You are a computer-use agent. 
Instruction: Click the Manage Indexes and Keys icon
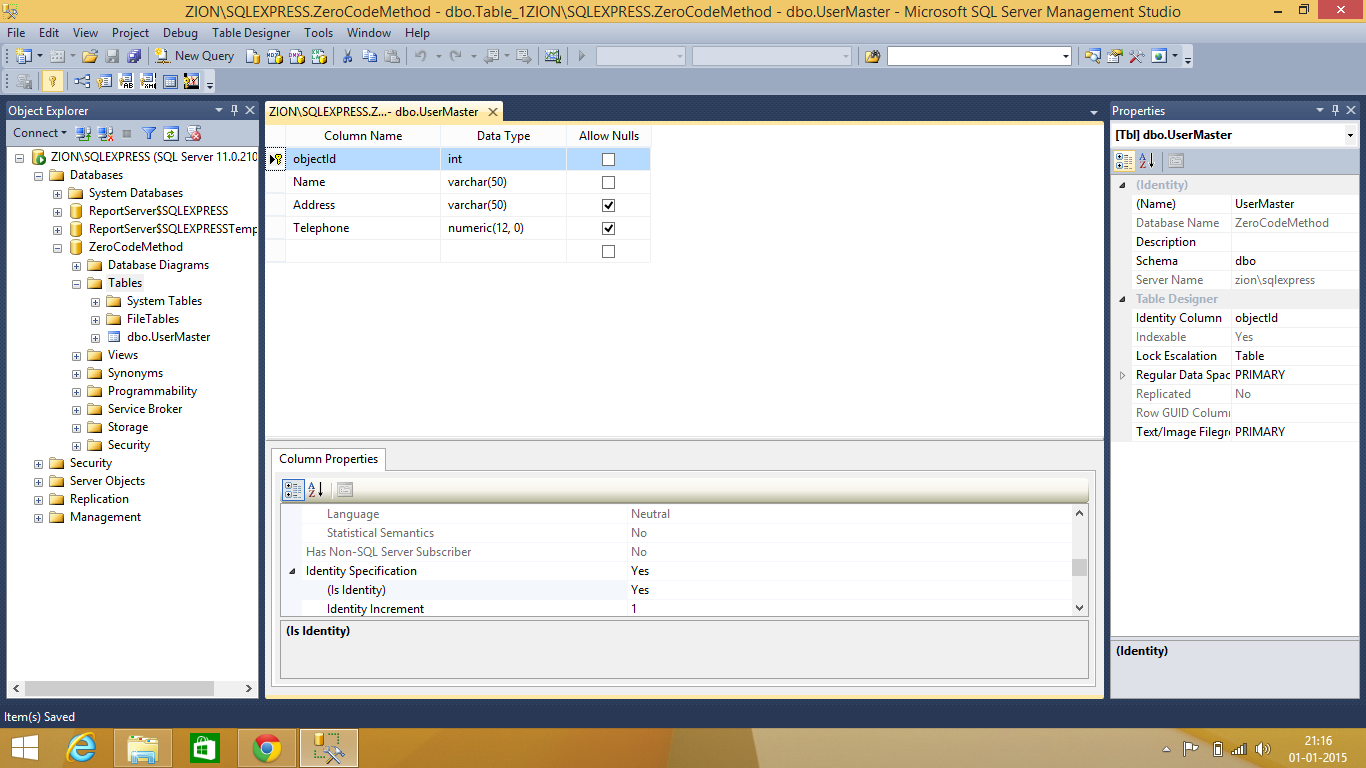(104, 81)
